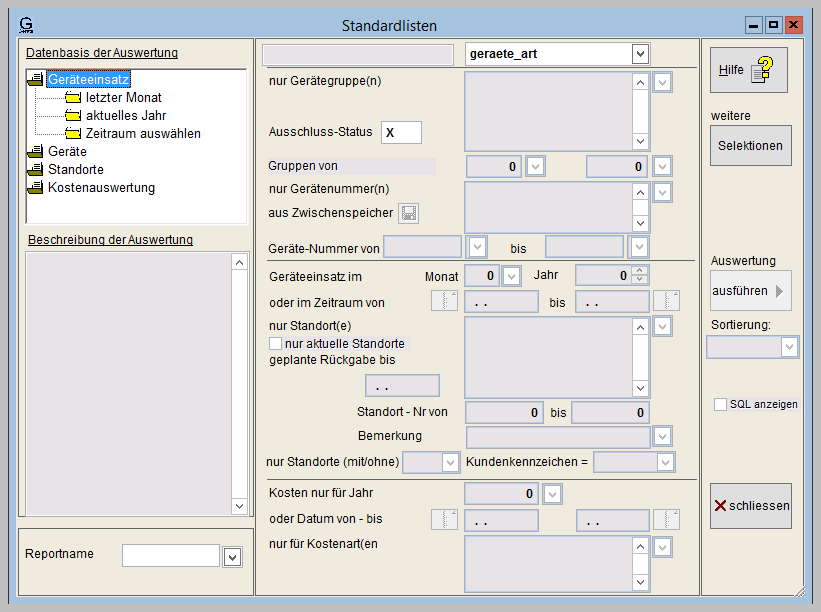
Task: Click the Selektionen button
Action: [750, 146]
